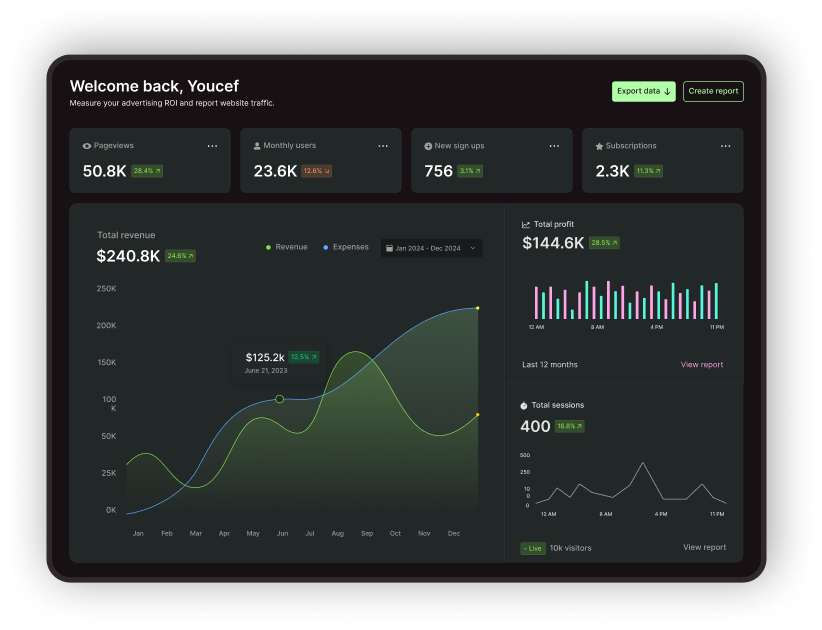Screen dimensions: 822x630
Task: Click the person icon beside Monthly users
Action: click(x=257, y=146)
